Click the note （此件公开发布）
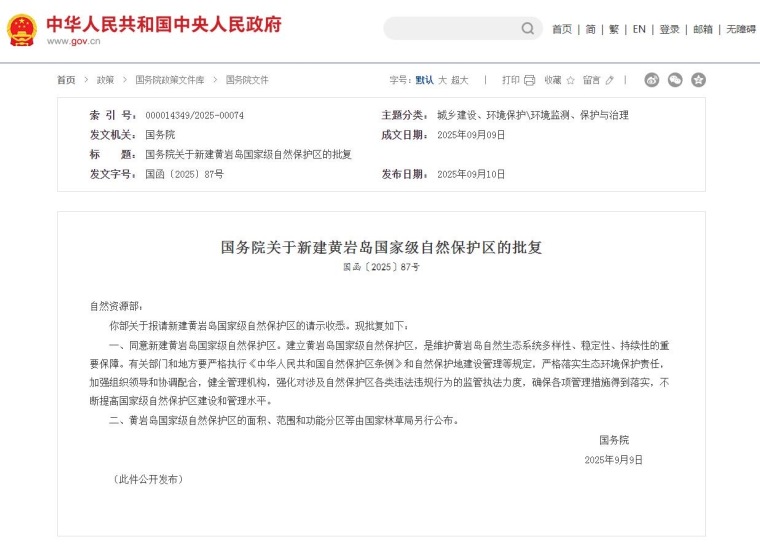Viewport: 760px width, 545px height. tap(148, 480)
